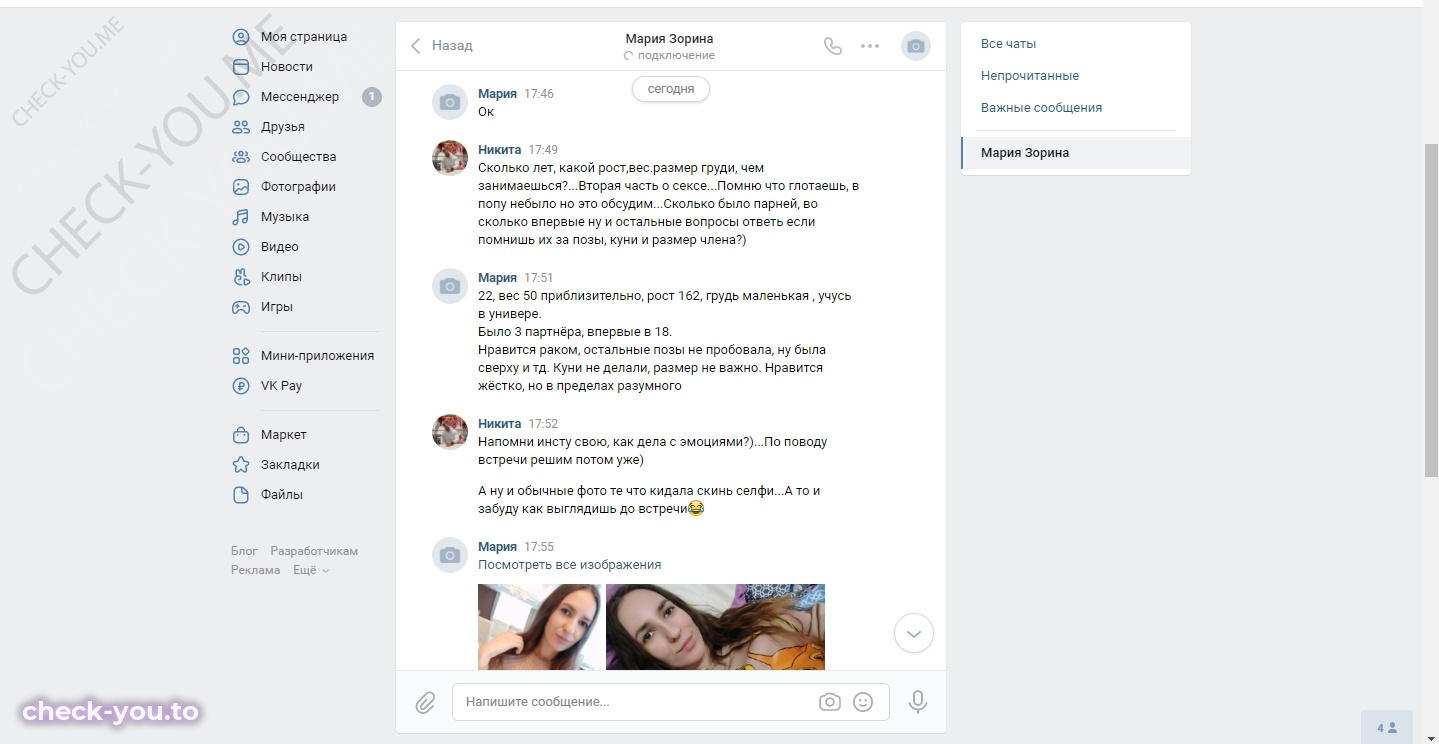Open the Friends icon in sidebar
1439x744 pixels.
[241, 127]
